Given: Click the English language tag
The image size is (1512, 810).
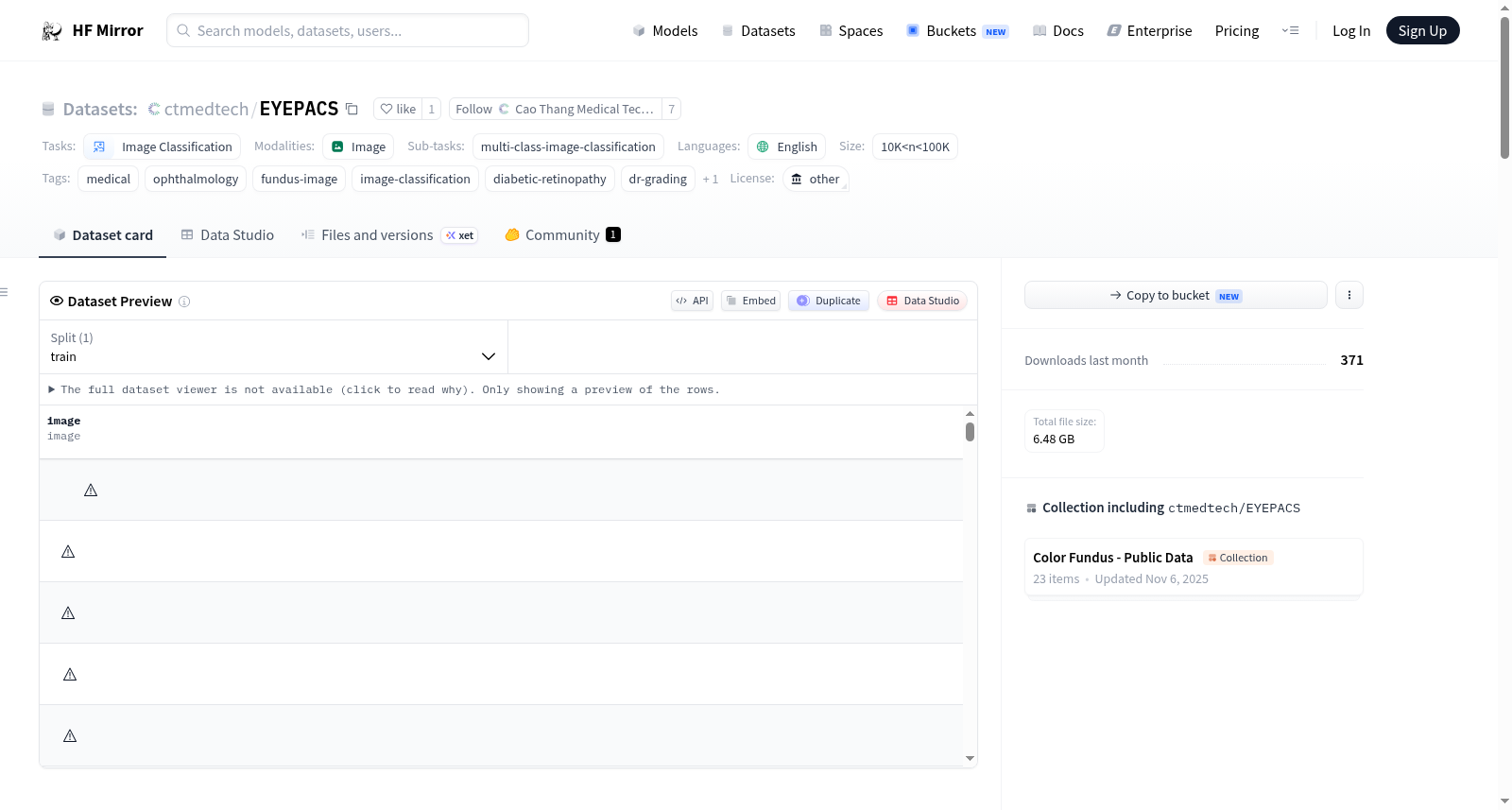Looking at the screenshot, I should click(787, 146).
